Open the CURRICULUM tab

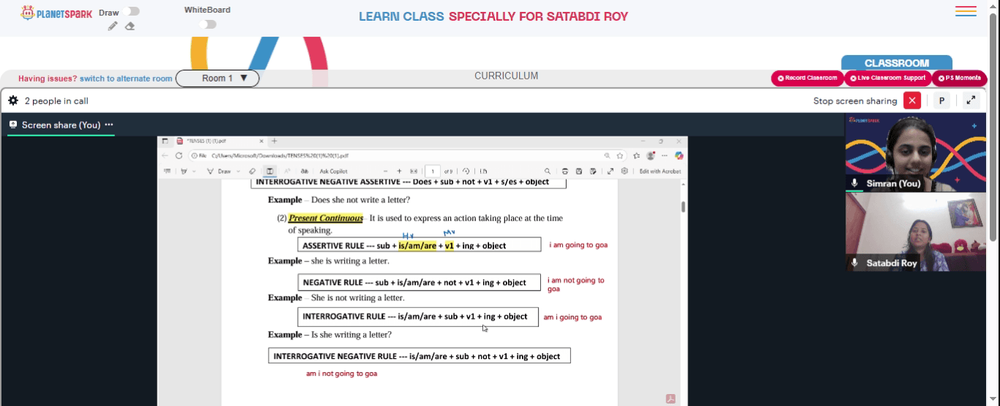pyautogui.click(x=506, y=76)
